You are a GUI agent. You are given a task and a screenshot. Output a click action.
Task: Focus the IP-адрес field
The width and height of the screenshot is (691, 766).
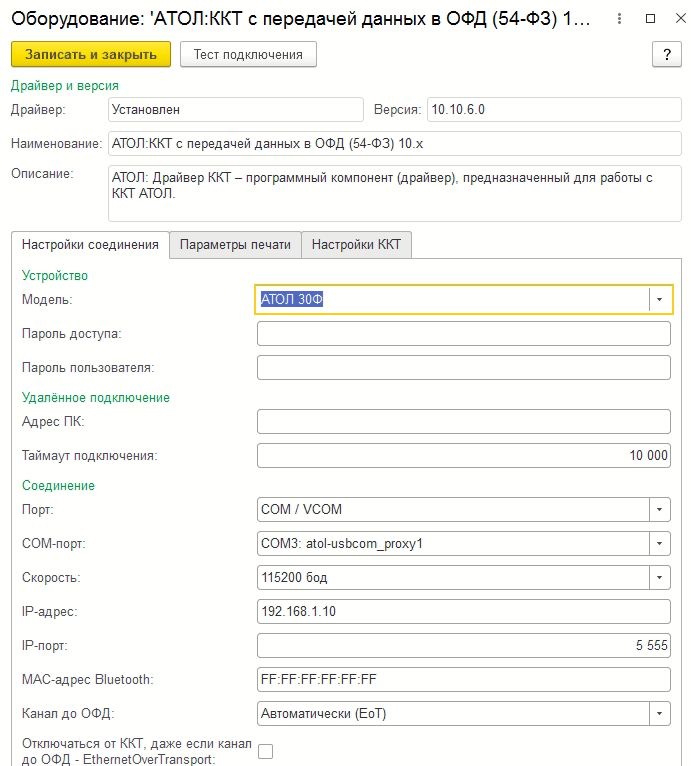point(463,612)
